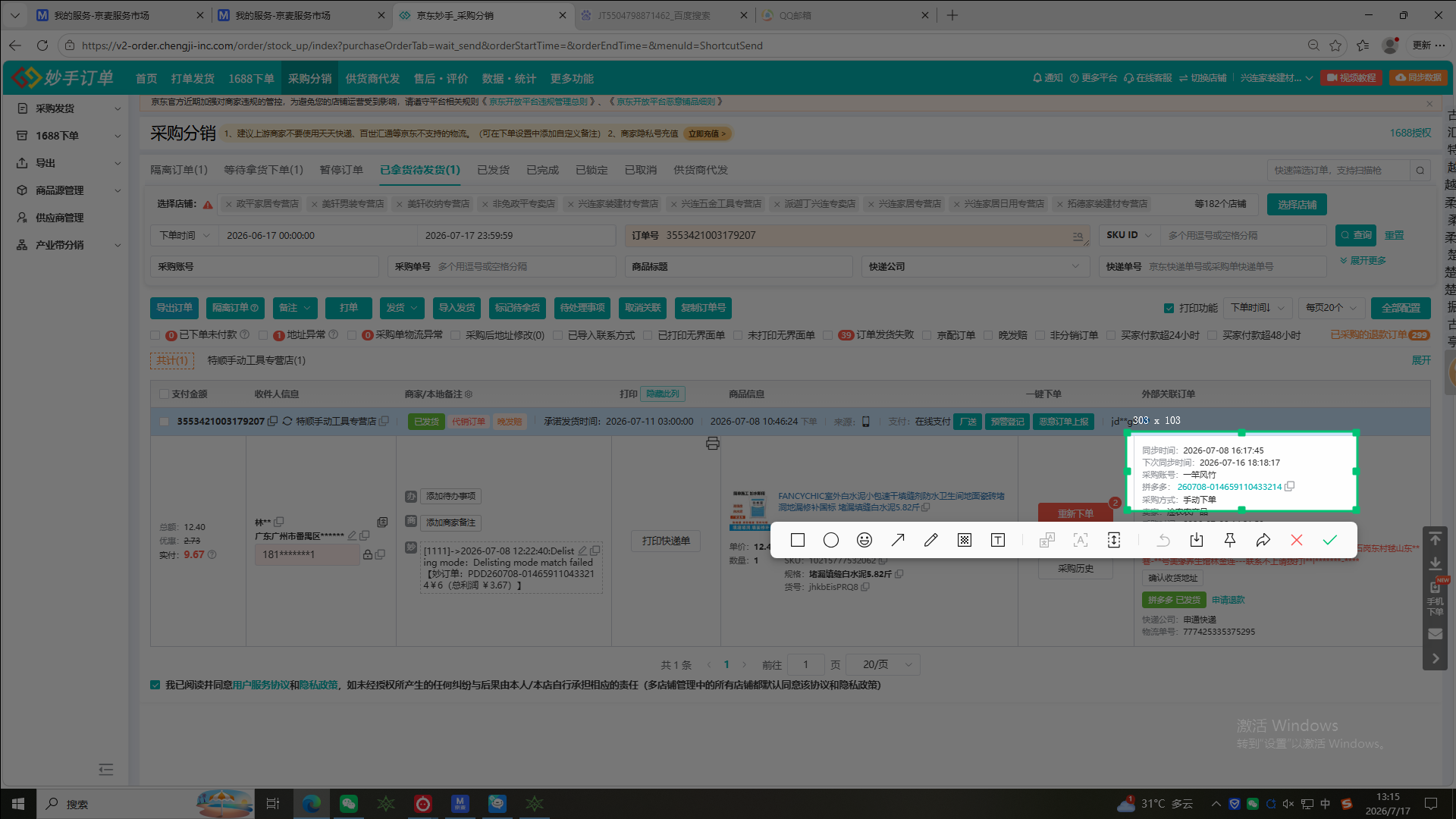Select the mosaic blur tool
The height and width of the screenshot is (819, 1456).
pos(965,540)
